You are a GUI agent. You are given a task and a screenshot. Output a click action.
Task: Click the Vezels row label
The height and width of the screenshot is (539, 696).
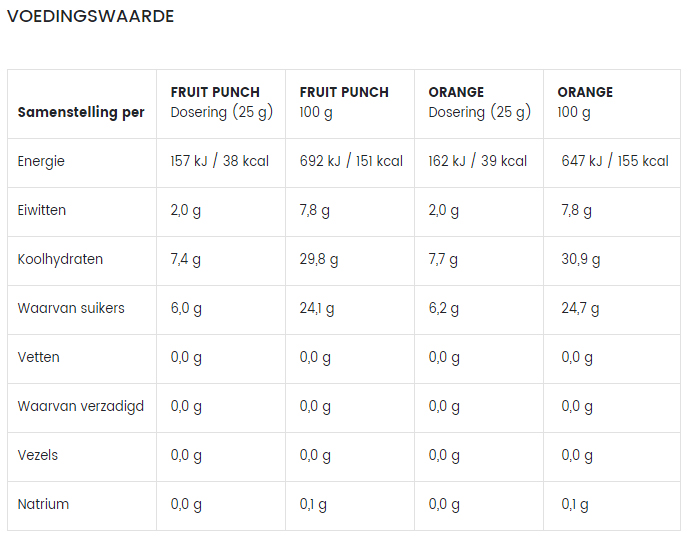(x=38, y=455)
